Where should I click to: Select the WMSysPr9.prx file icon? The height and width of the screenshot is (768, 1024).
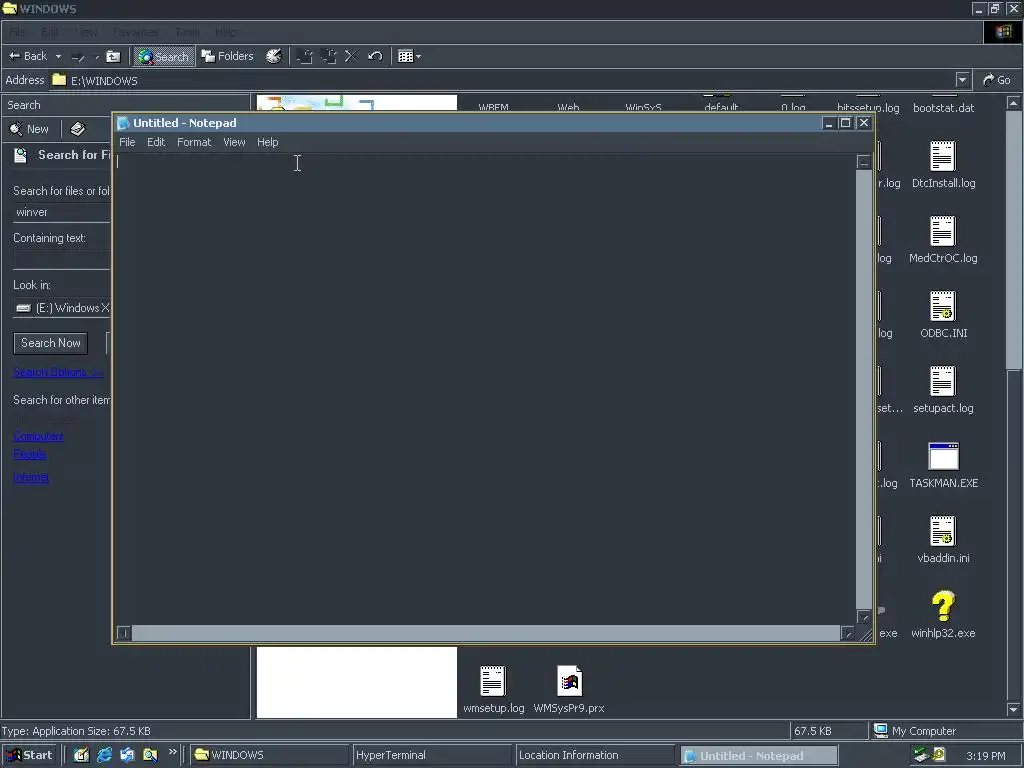(569, 682)
